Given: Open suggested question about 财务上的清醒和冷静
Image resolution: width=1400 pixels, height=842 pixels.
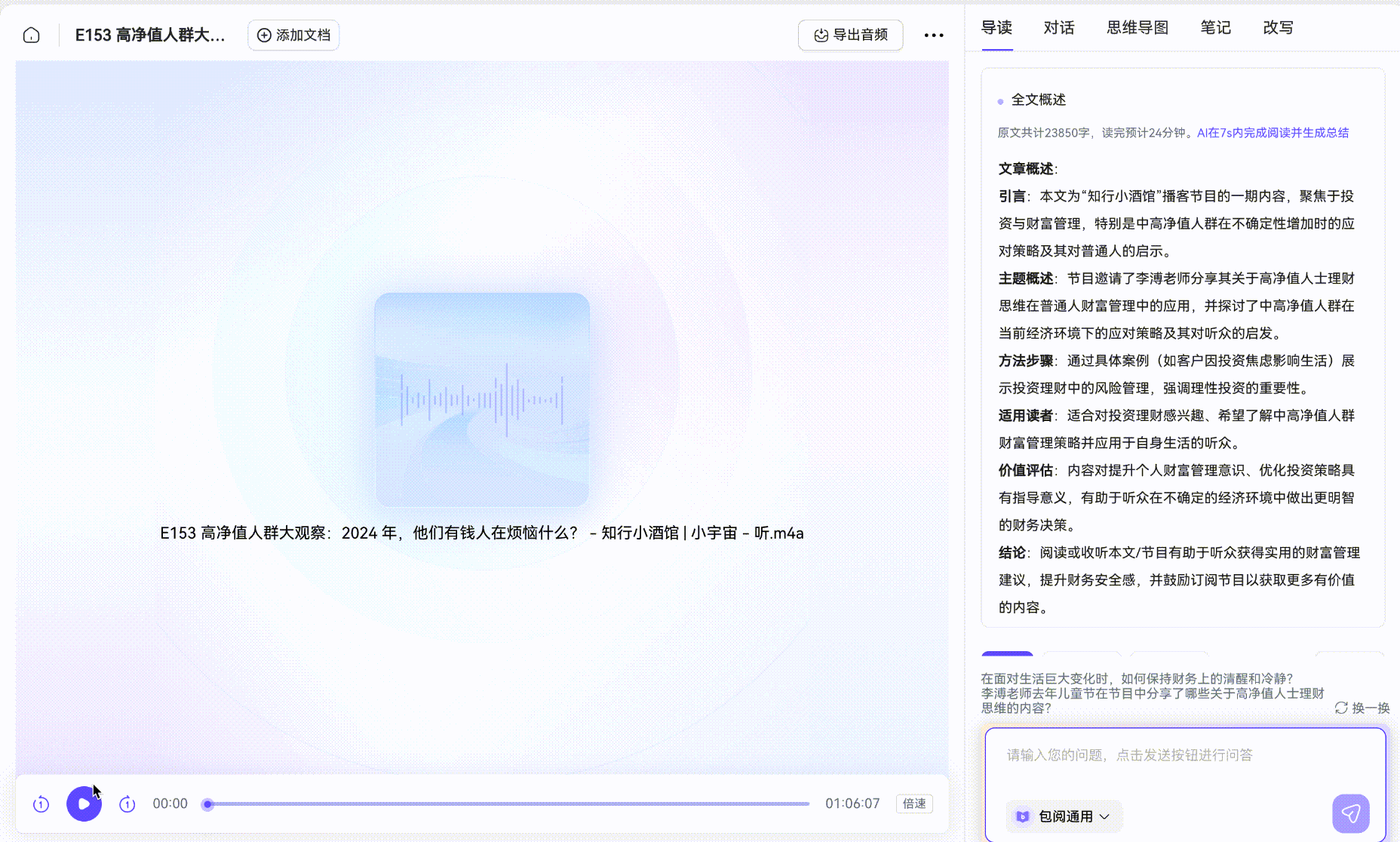Looking at the screenshot, I should pyautogui.click(x=1136, y=679).
